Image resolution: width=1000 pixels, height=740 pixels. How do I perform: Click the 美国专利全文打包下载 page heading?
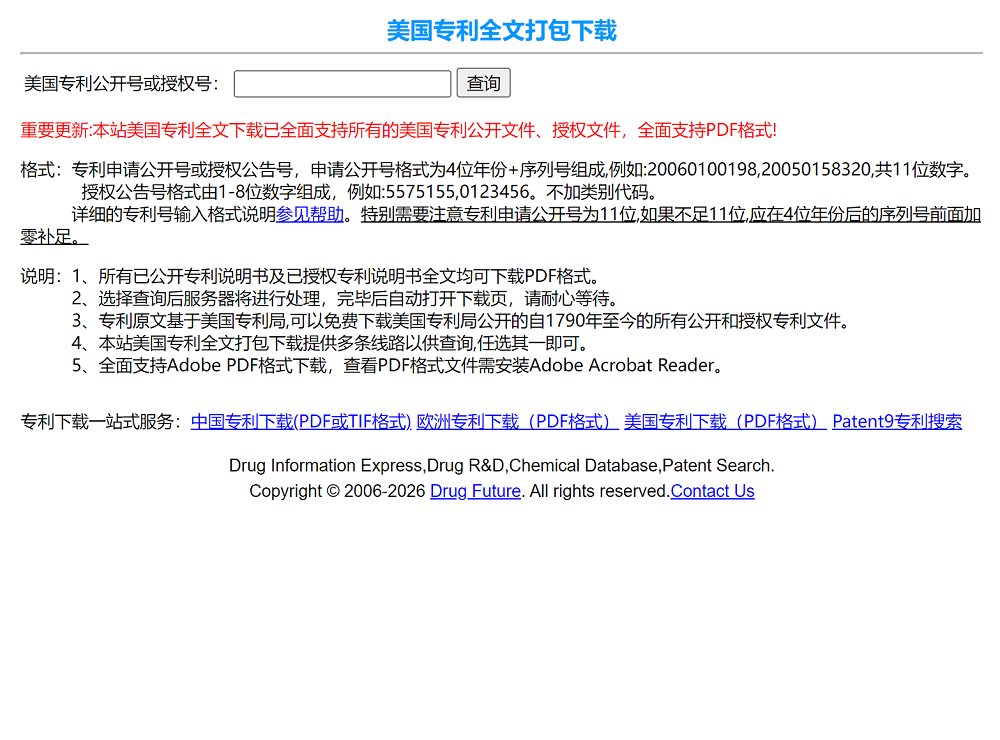(x=501, y=31)
